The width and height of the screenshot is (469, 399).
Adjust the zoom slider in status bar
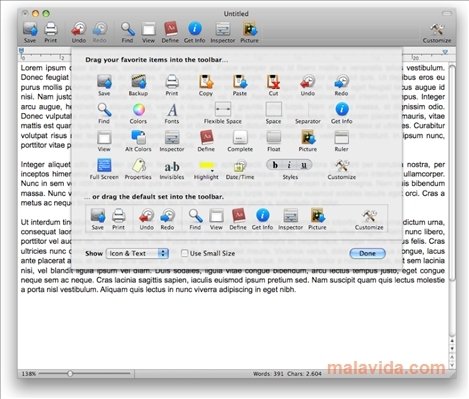coord(70,374)
